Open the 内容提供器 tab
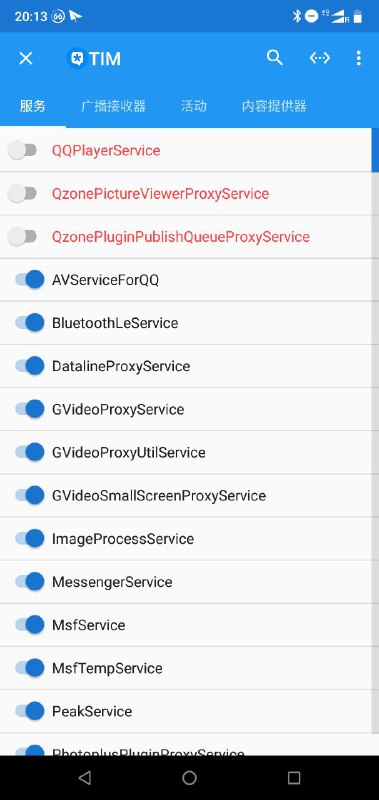The image size is (379, 800). click(x=274, y=106)
